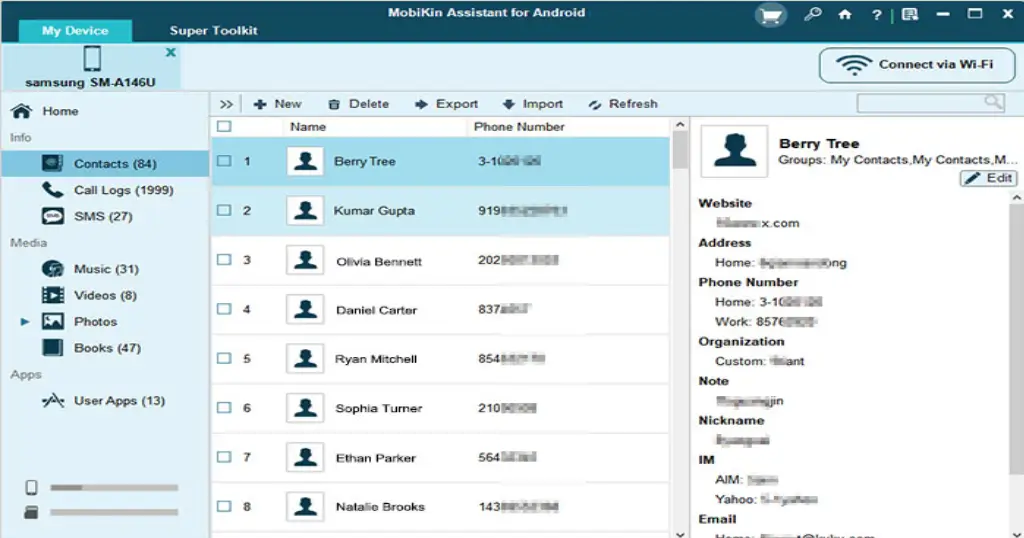Click the contact list scroll-up arrow
Image resolution: width=1024 pixels, height=538 pixels.
(680, 124)
